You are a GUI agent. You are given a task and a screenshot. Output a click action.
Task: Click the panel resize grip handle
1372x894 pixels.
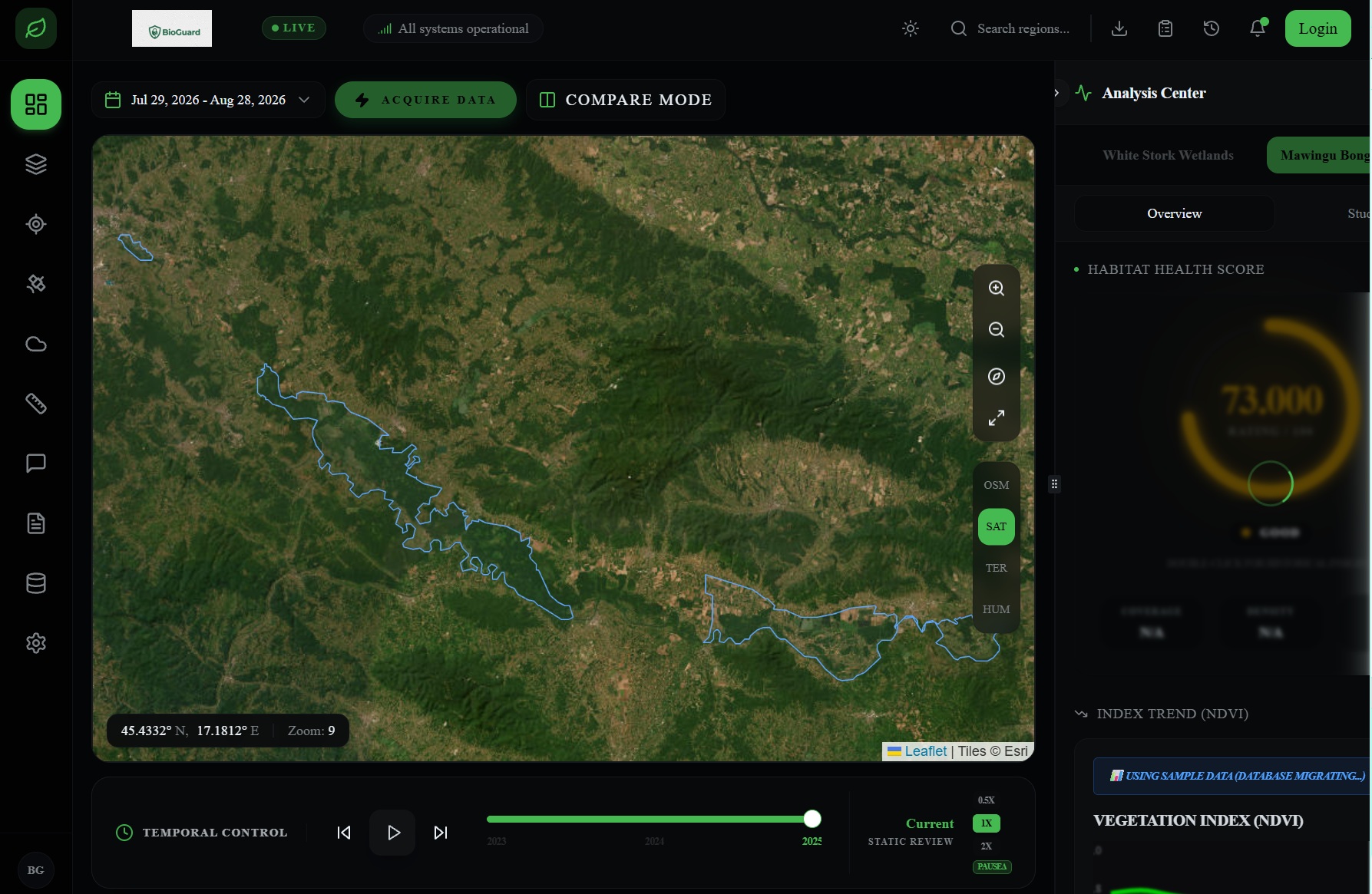(1055, 484)
